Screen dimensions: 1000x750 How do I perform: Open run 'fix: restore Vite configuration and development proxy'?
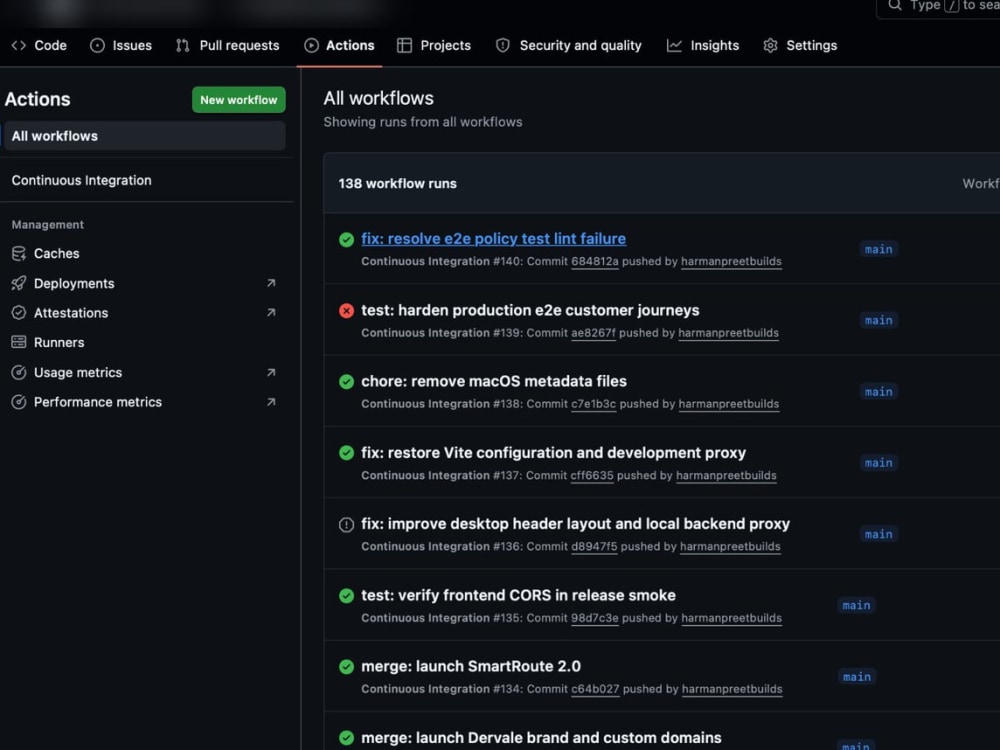pyautogui.click(x=553, y=453)
